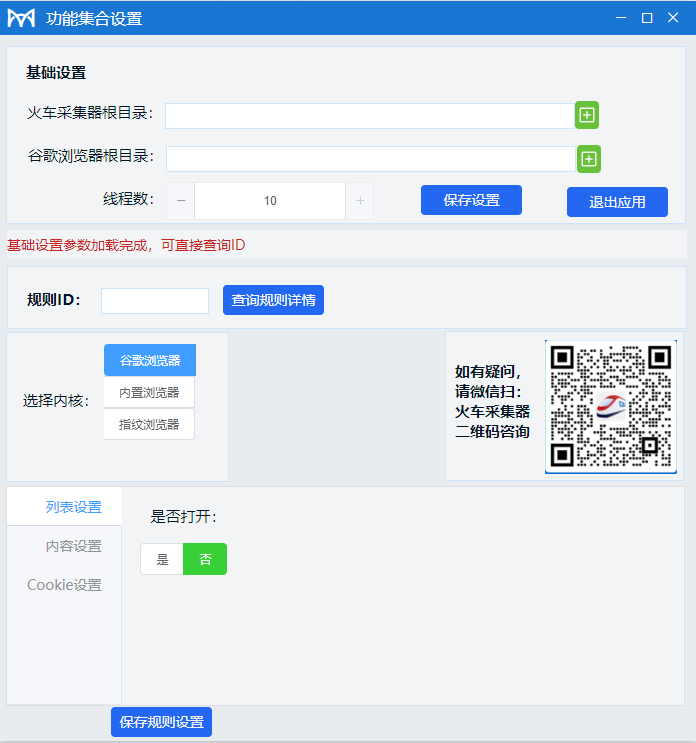Image resolution: width=696 pixels, height=743 pixels.
Task: Switch to the Cookie设置 tab
Action: pos(64,585)
